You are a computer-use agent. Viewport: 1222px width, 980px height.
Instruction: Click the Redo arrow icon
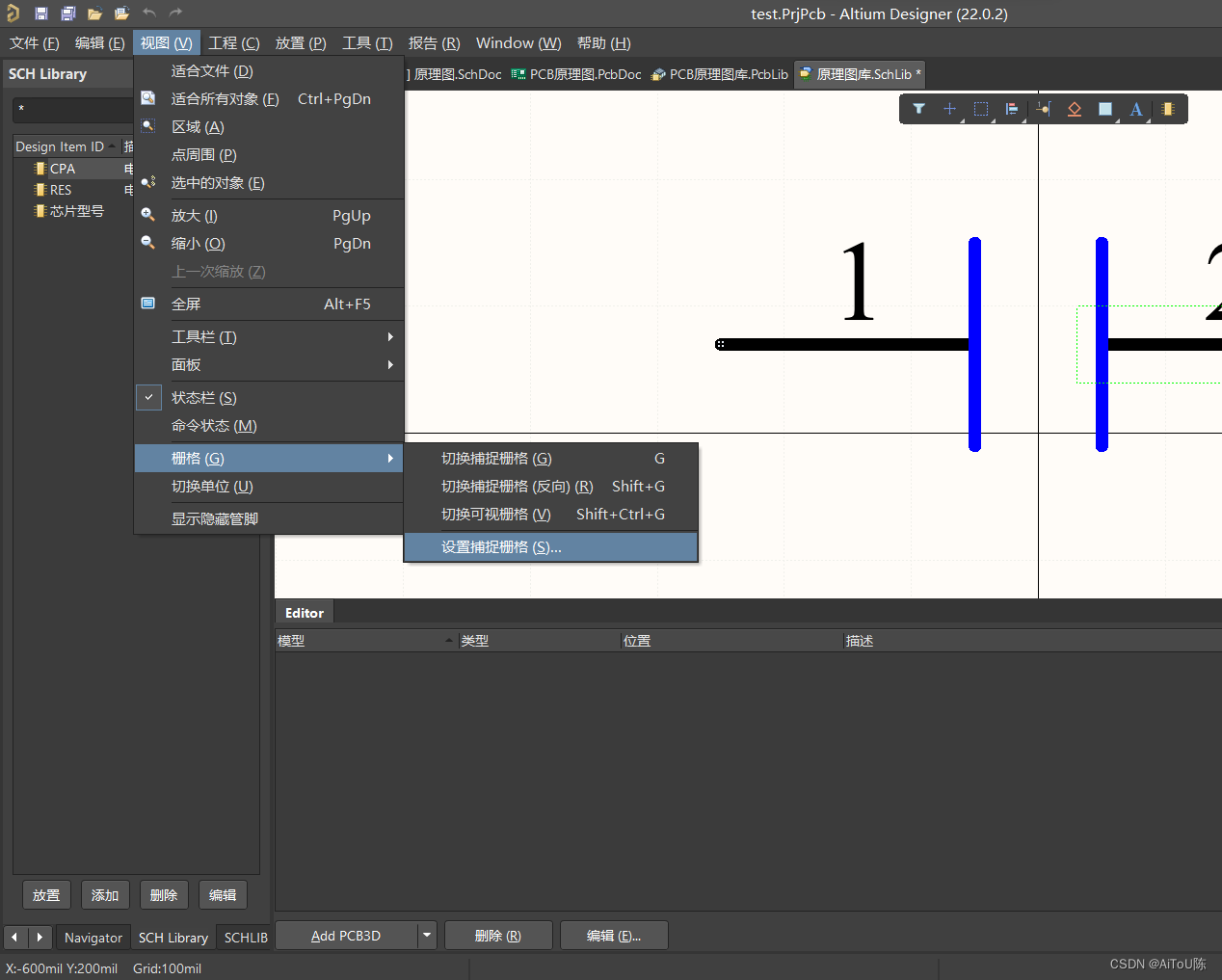click(x=175, y=13)
